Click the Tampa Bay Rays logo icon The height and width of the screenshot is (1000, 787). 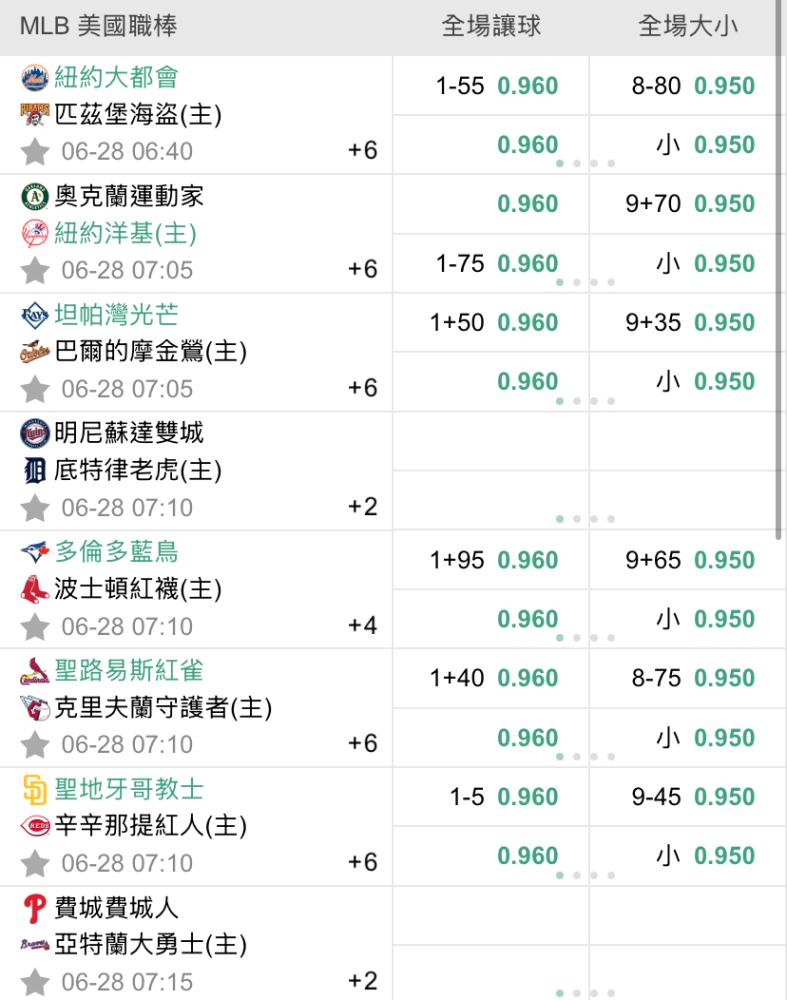point(34,315)
